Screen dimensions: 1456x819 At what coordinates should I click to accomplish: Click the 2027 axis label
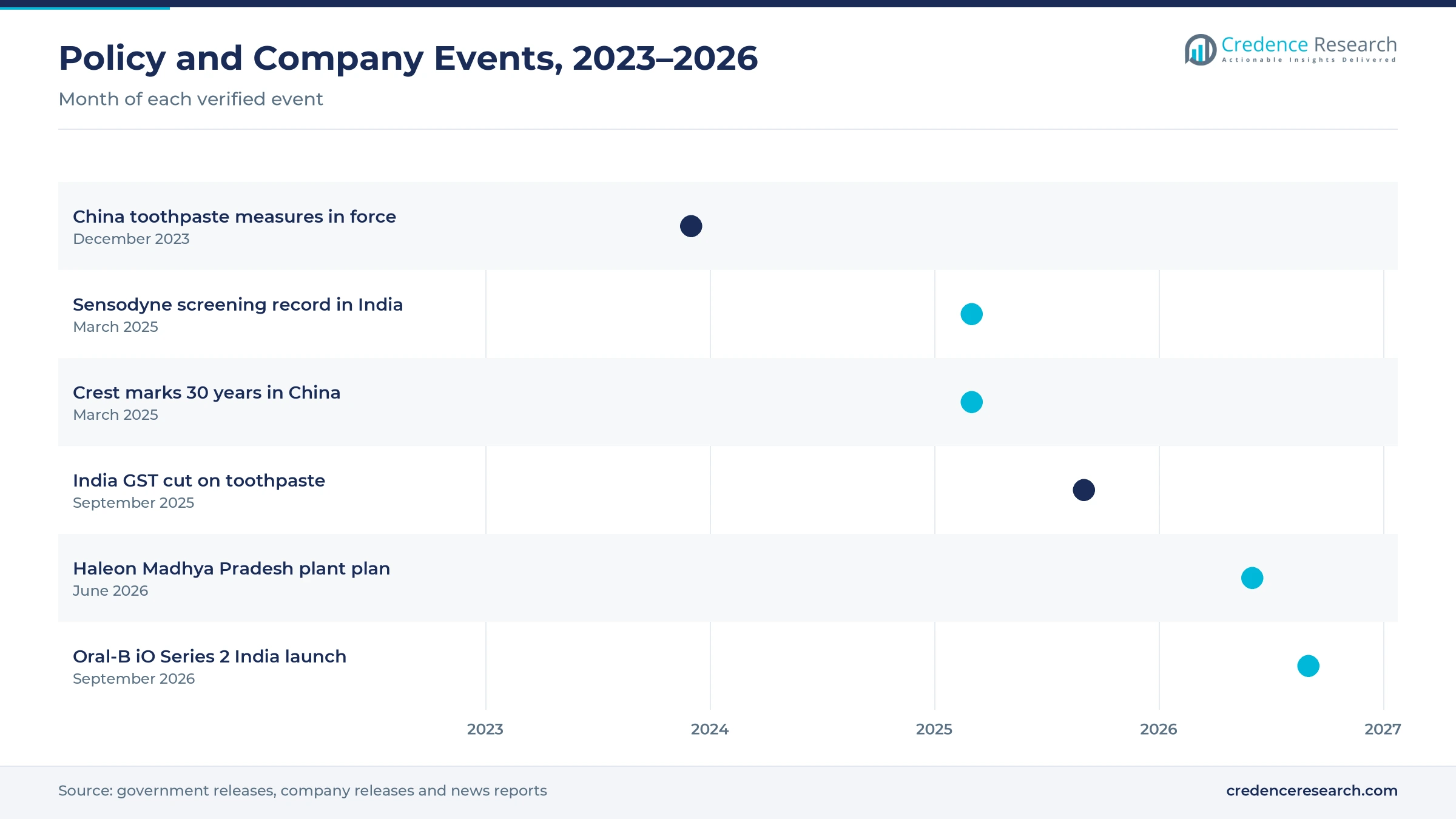click(1383, 729)
